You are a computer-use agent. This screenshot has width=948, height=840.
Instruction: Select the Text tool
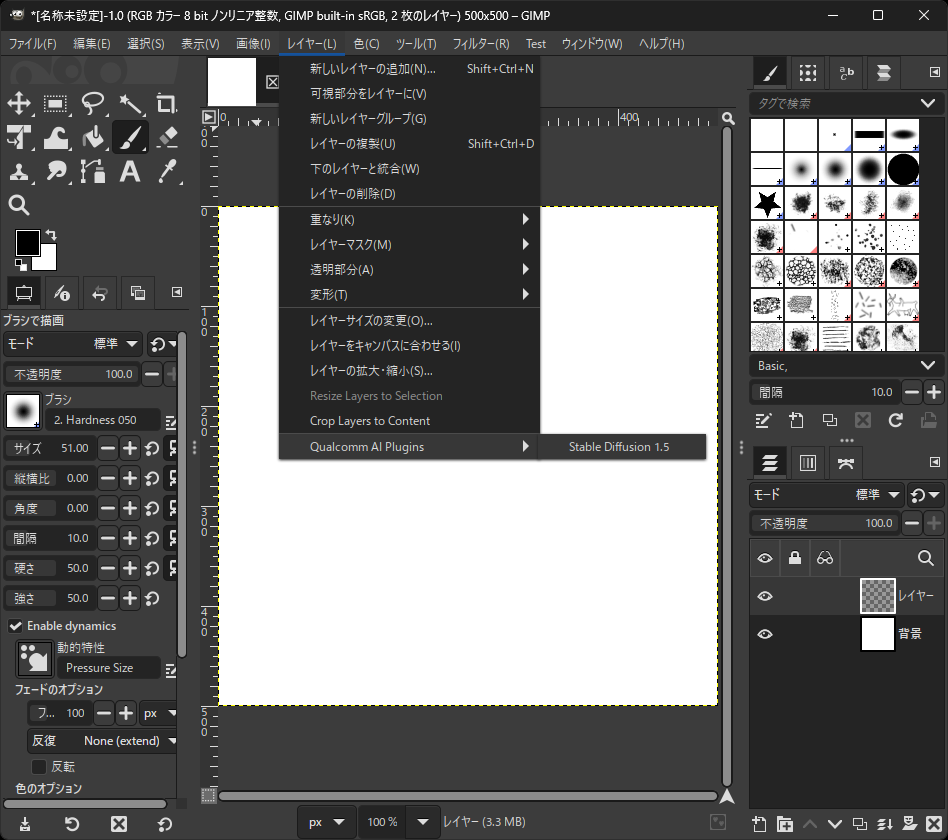click(x=130, y=172)
